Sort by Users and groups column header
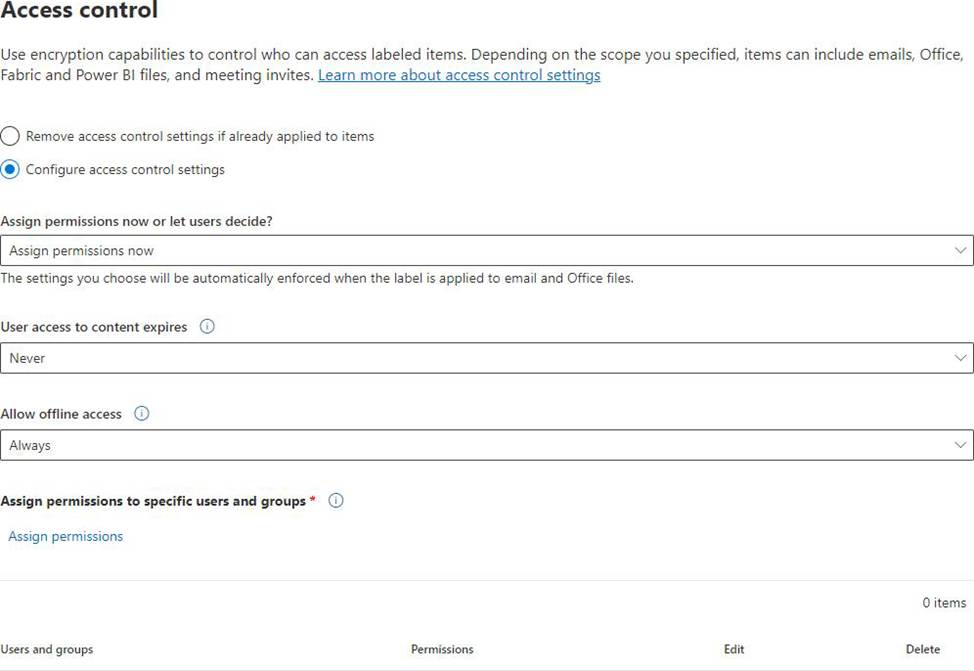The height and width of the screenshot is (671, 974). 47,650
